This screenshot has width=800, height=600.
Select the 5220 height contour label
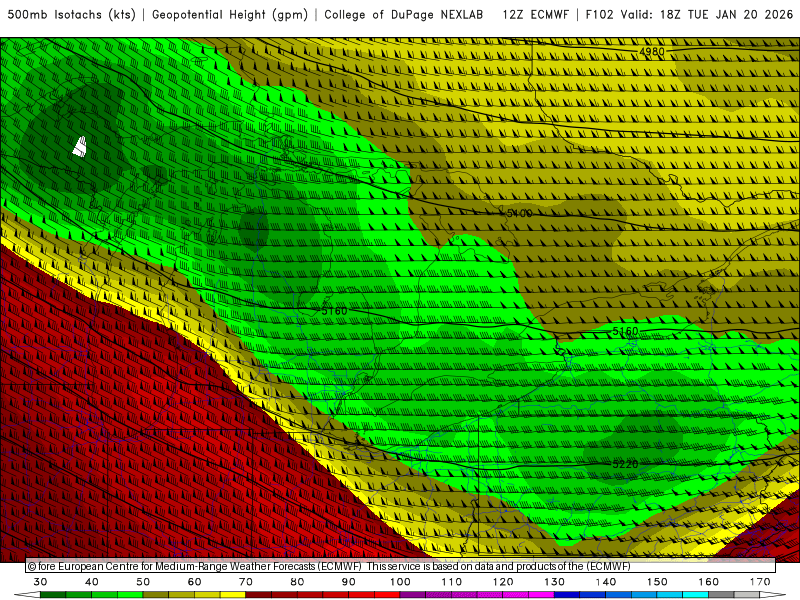pyautogui.click(x=625, y=464)
